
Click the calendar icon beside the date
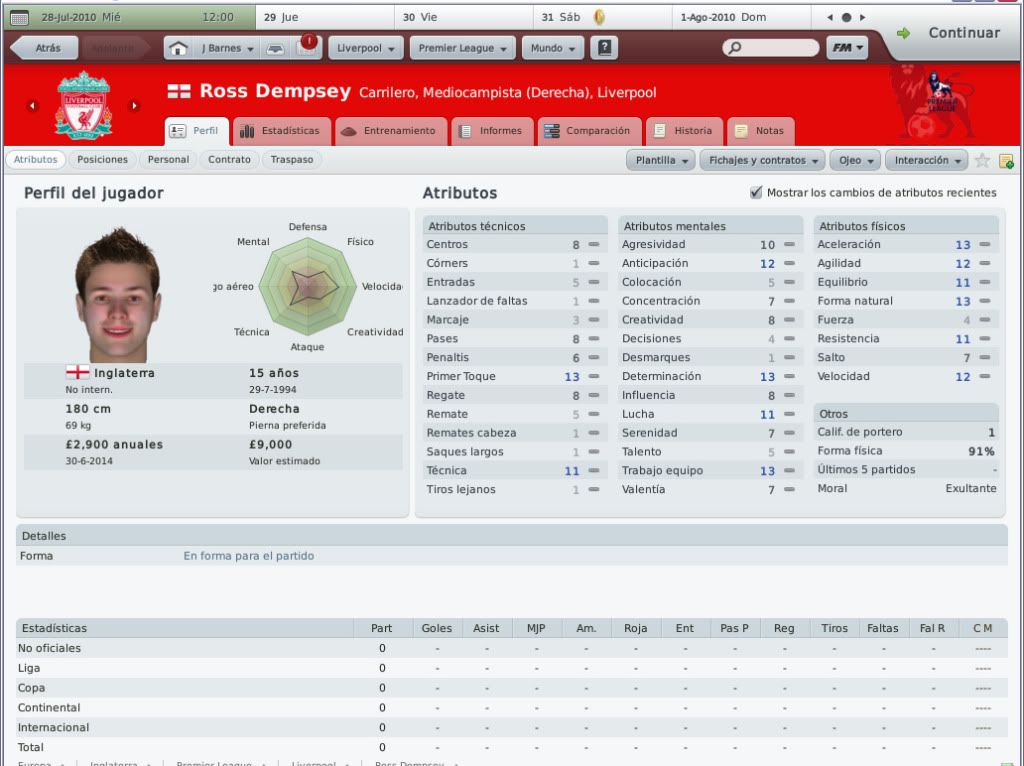pyautogui.click(x=20, y=18)
